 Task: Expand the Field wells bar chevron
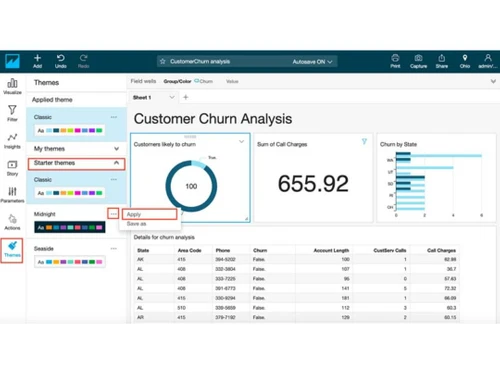tap(493, 81)
